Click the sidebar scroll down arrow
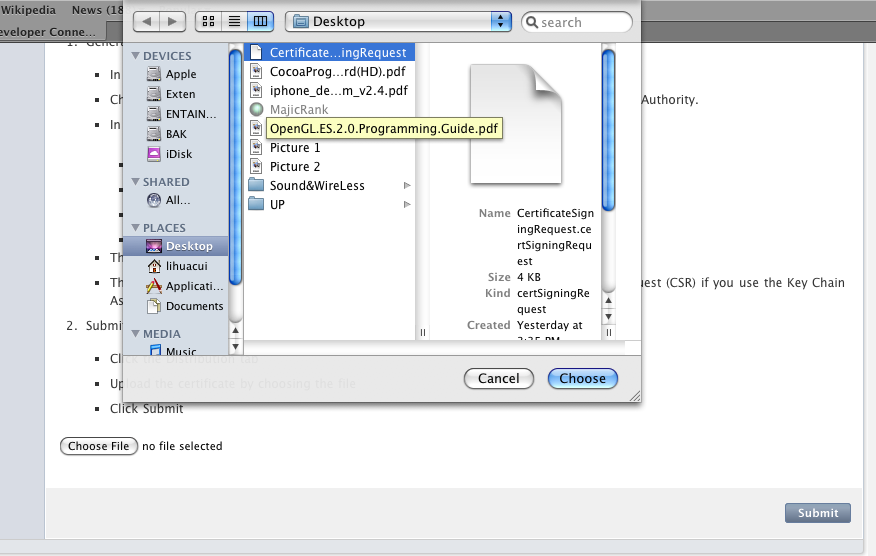The image size is (876, 556). (236, 346)
